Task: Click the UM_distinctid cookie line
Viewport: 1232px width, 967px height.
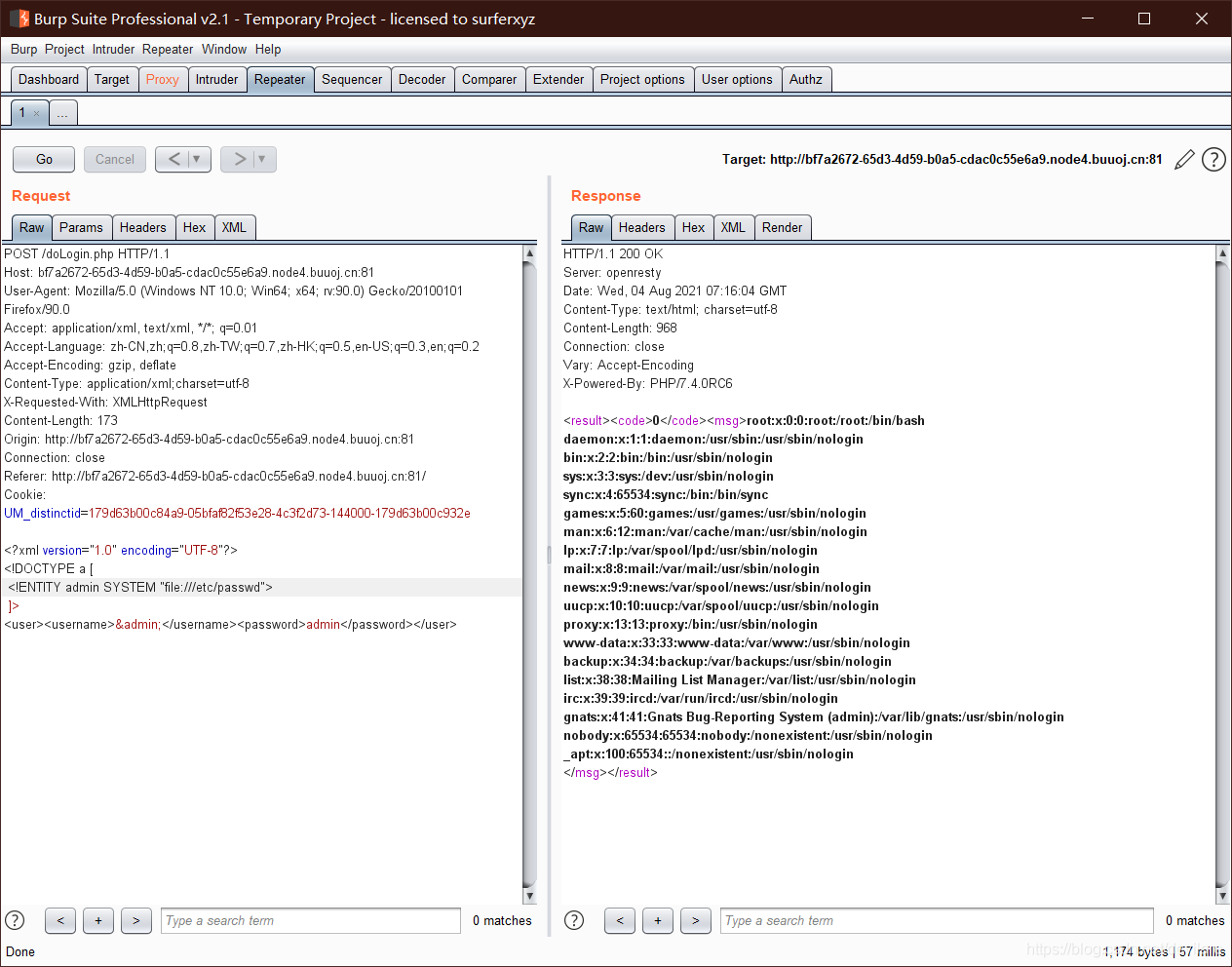Action: click(237, 514)
